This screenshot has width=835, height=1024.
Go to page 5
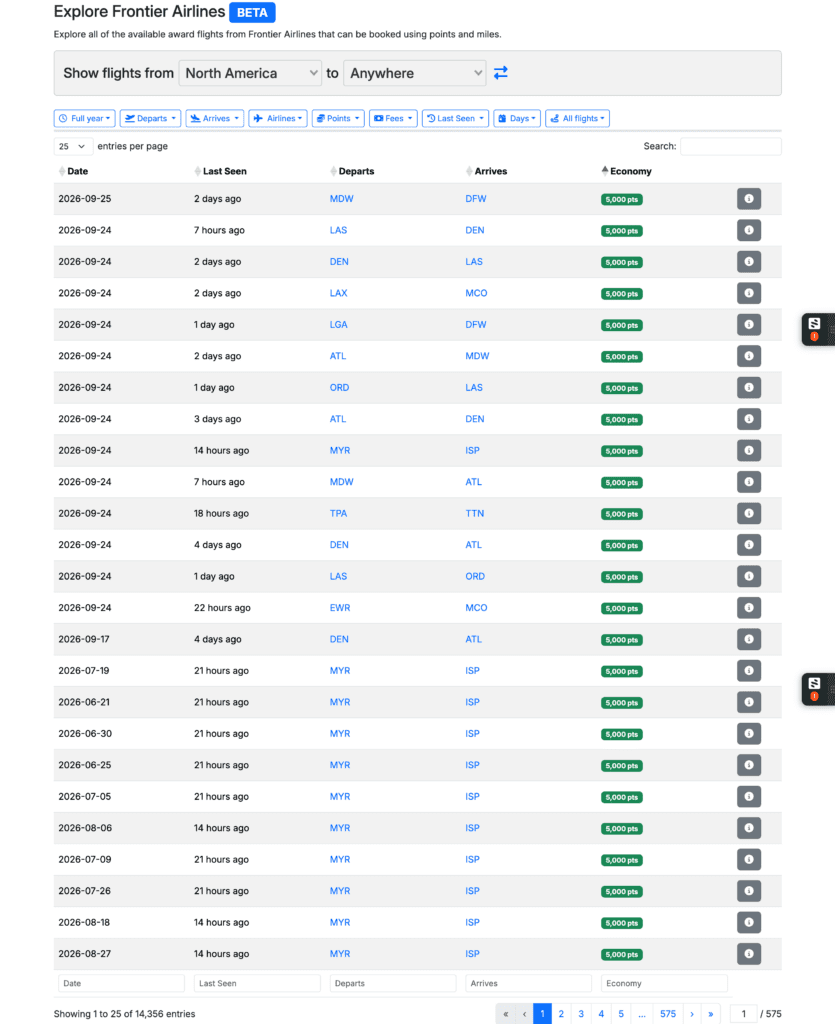[621, 1014]
